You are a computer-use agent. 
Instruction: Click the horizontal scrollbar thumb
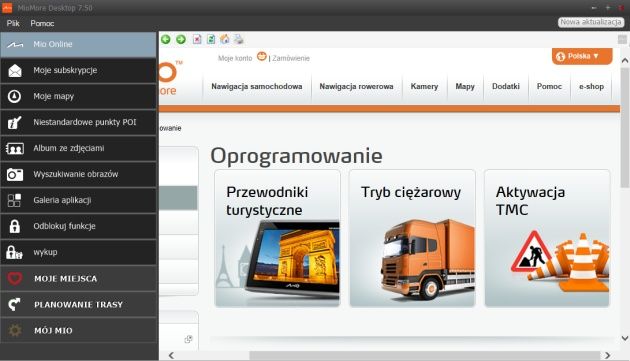[425, 356]
